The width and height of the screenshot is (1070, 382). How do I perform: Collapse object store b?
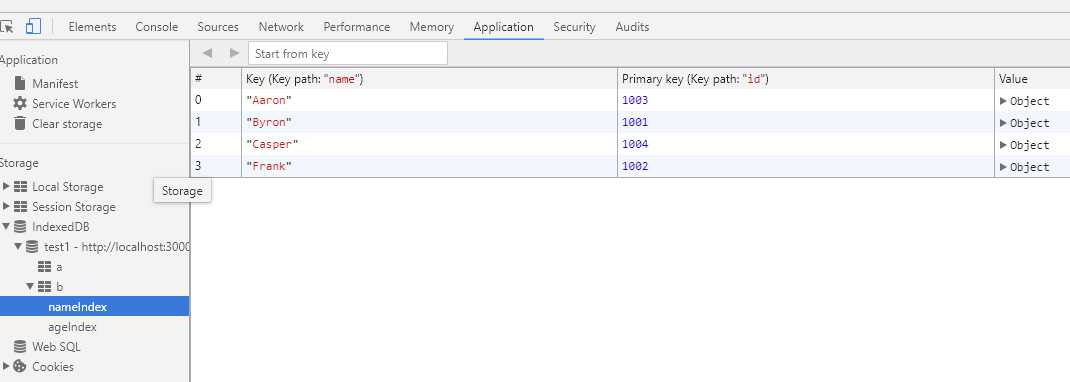30,286
